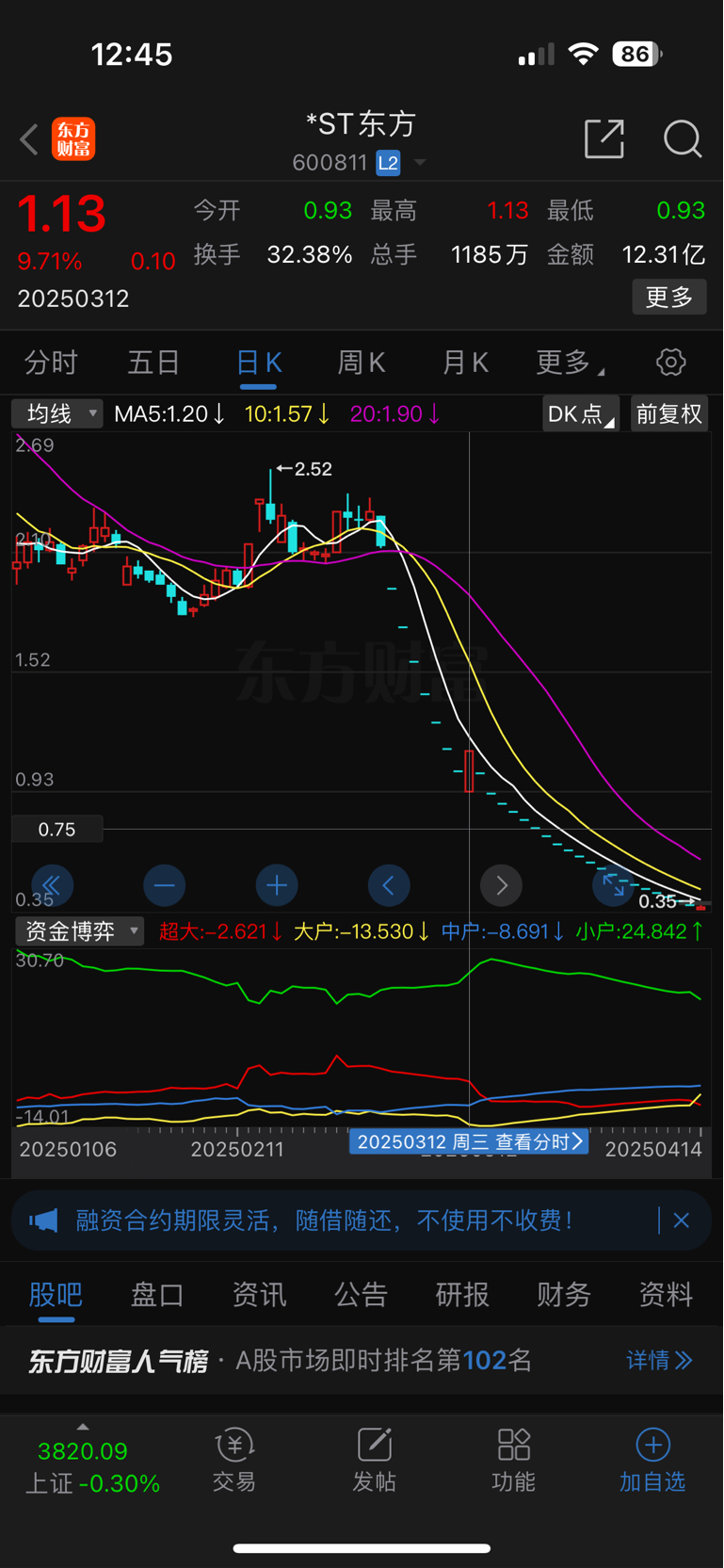Tap the Wi-Fi status icon
The width and height of the screenshot is (724, 1568).
pyautogui.click(x=584, y=54)
